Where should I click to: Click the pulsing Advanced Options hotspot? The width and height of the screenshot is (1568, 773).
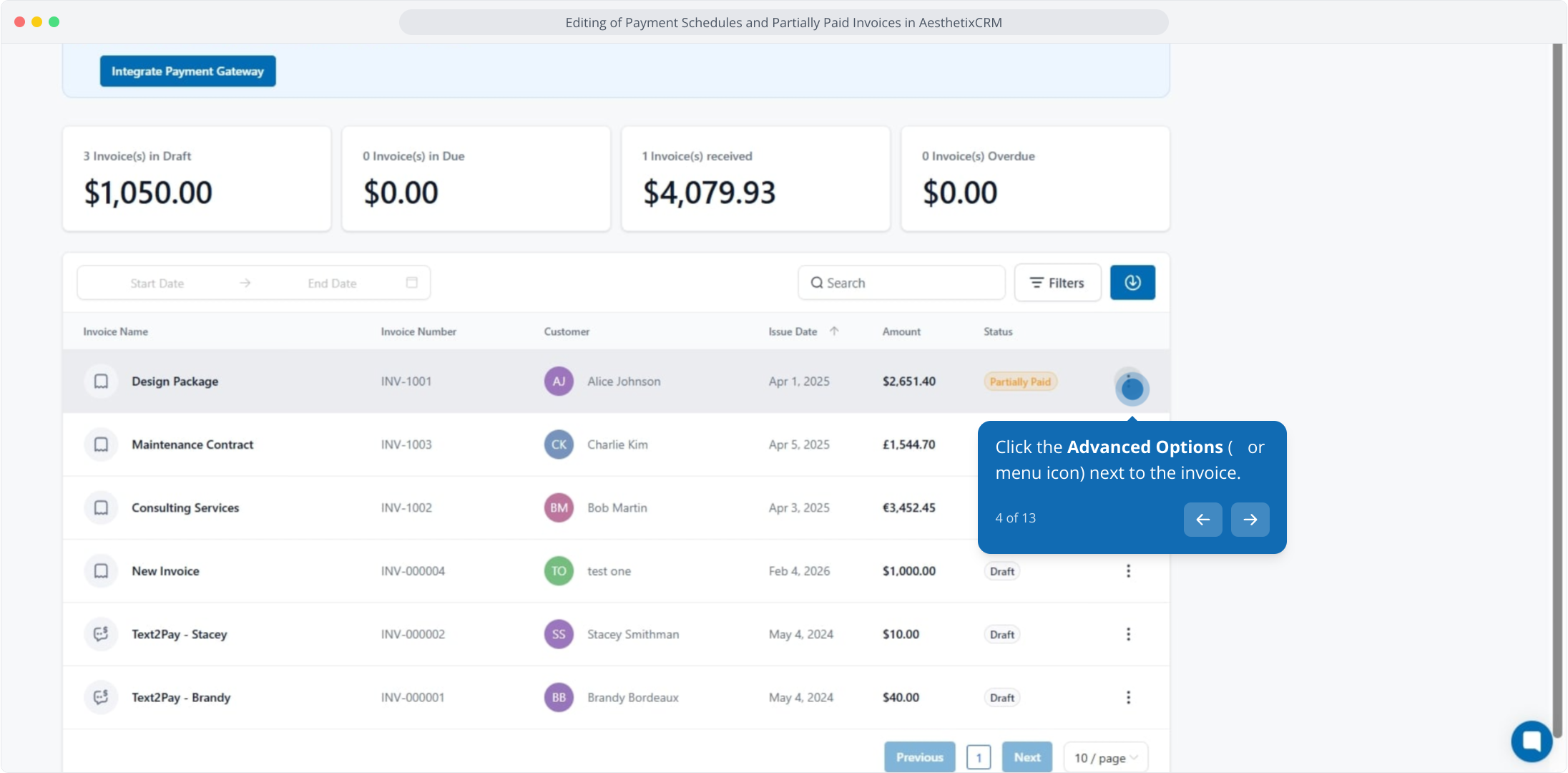pos(1132,389)
